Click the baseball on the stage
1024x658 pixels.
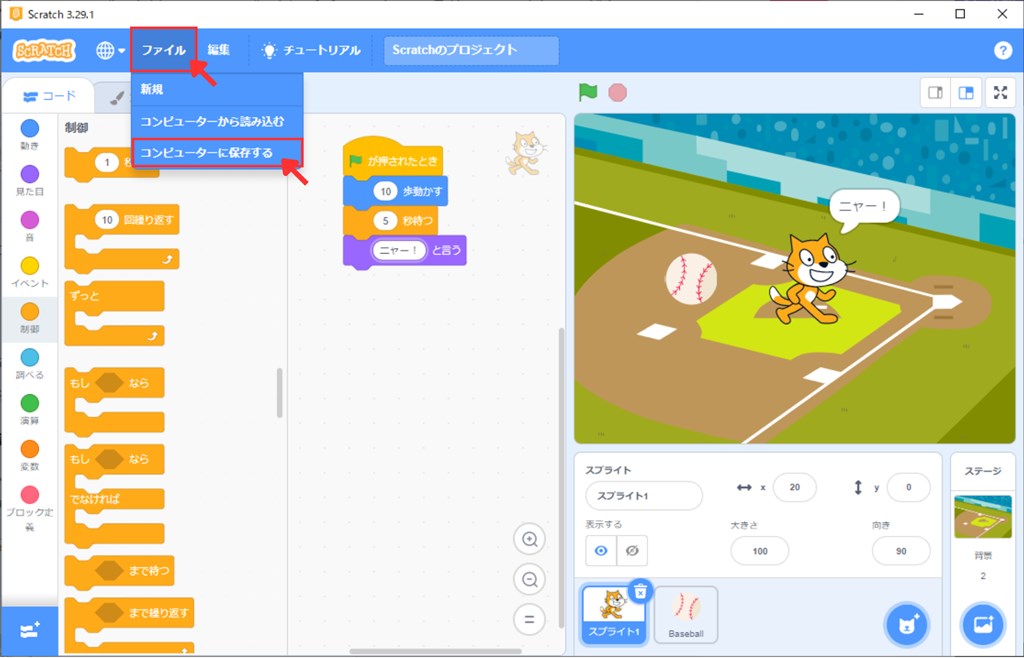coord(691,279)
